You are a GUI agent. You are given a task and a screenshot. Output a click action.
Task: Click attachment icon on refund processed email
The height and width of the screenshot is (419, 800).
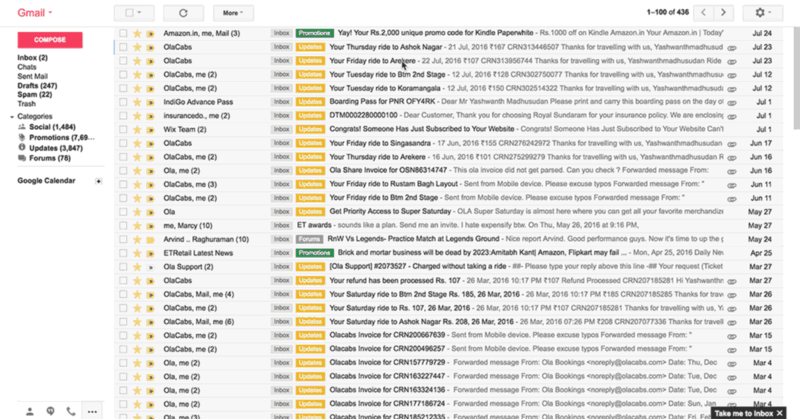(x=732, y=281)
